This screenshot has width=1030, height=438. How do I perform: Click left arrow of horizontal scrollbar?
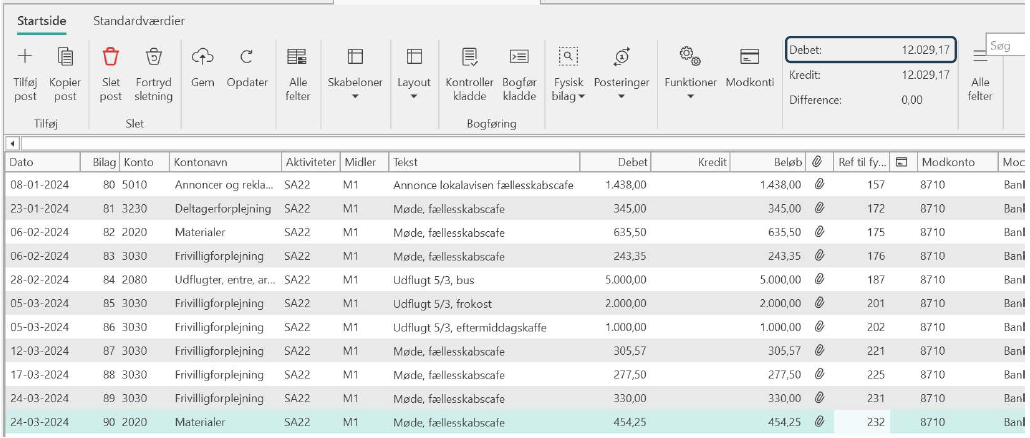[11, 142]
